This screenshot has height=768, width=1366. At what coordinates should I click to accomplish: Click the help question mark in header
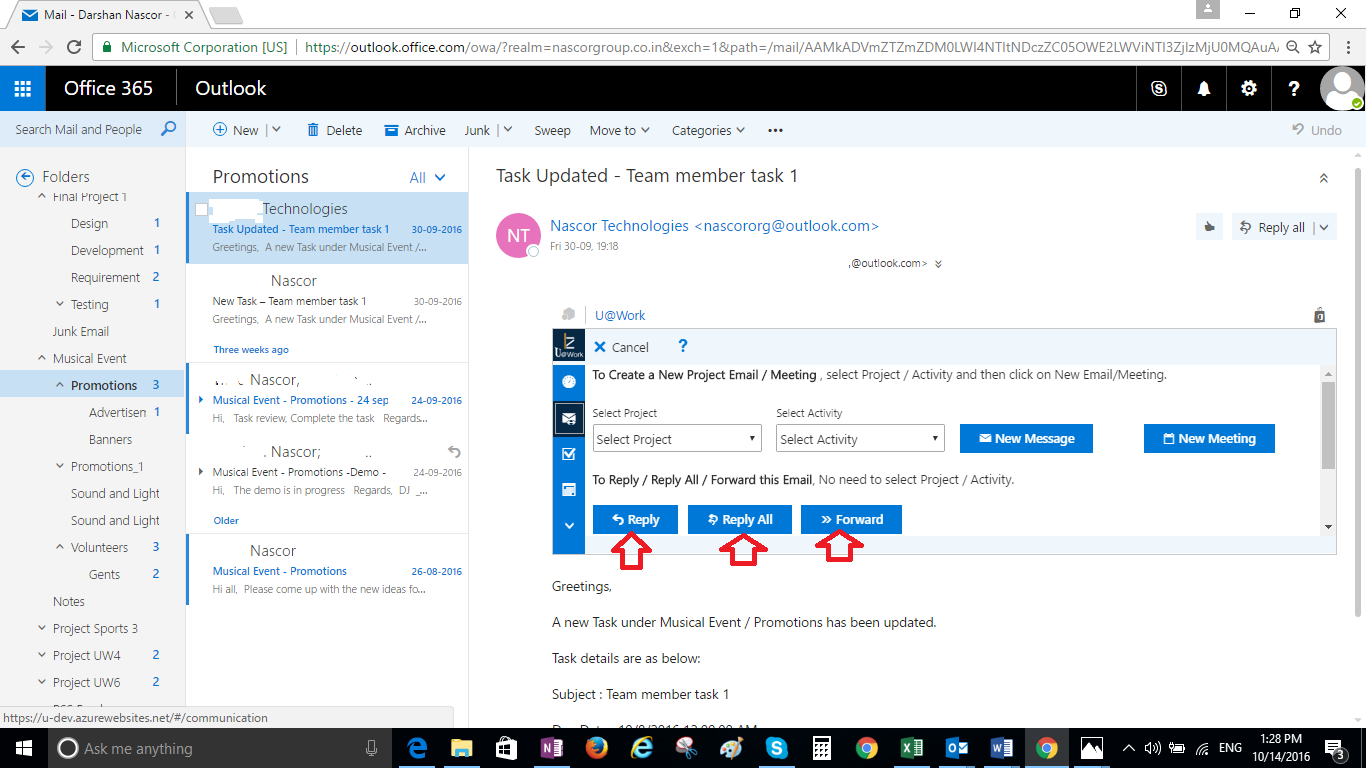click(x=1294, y=88)
